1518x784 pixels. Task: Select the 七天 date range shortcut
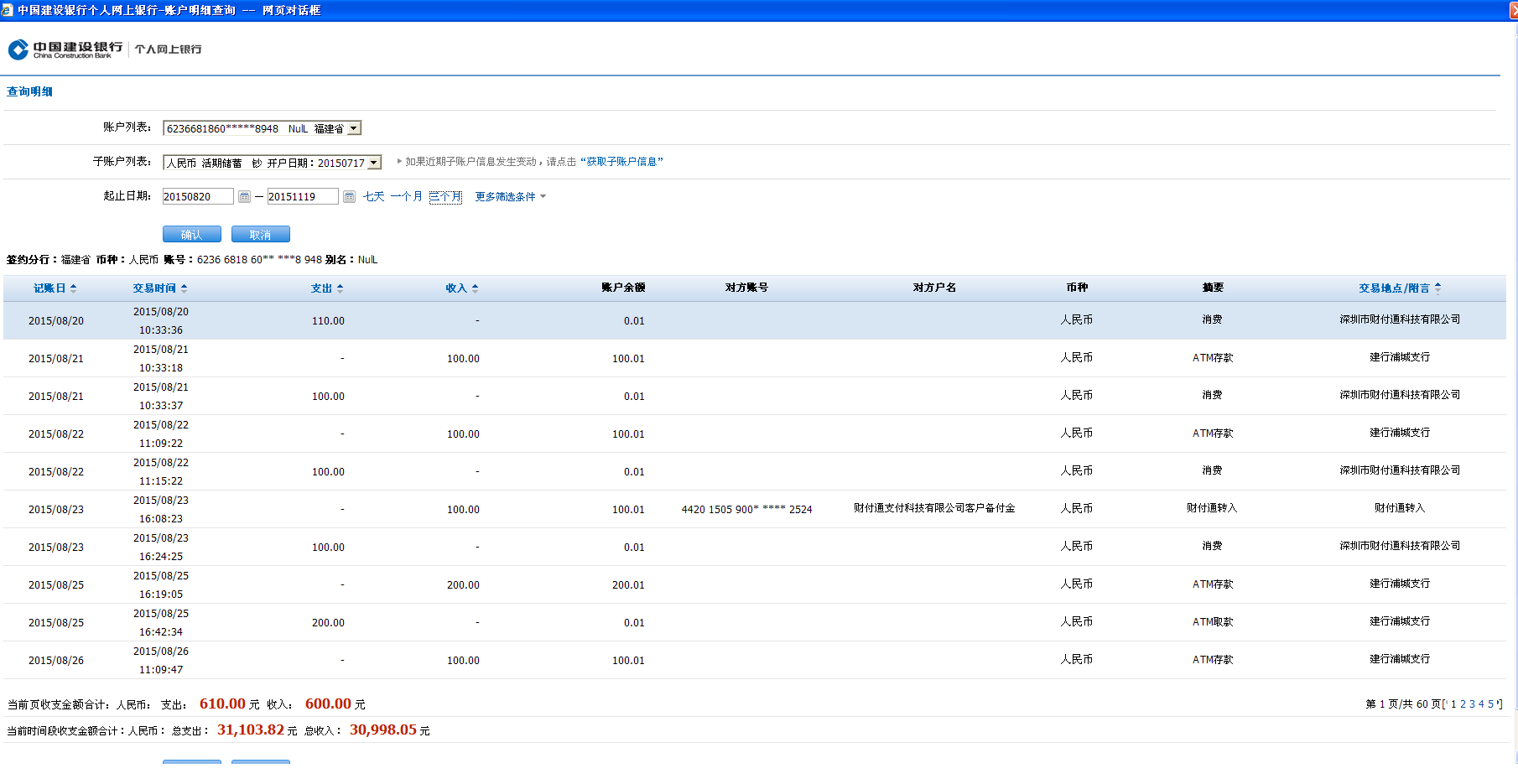373,196
